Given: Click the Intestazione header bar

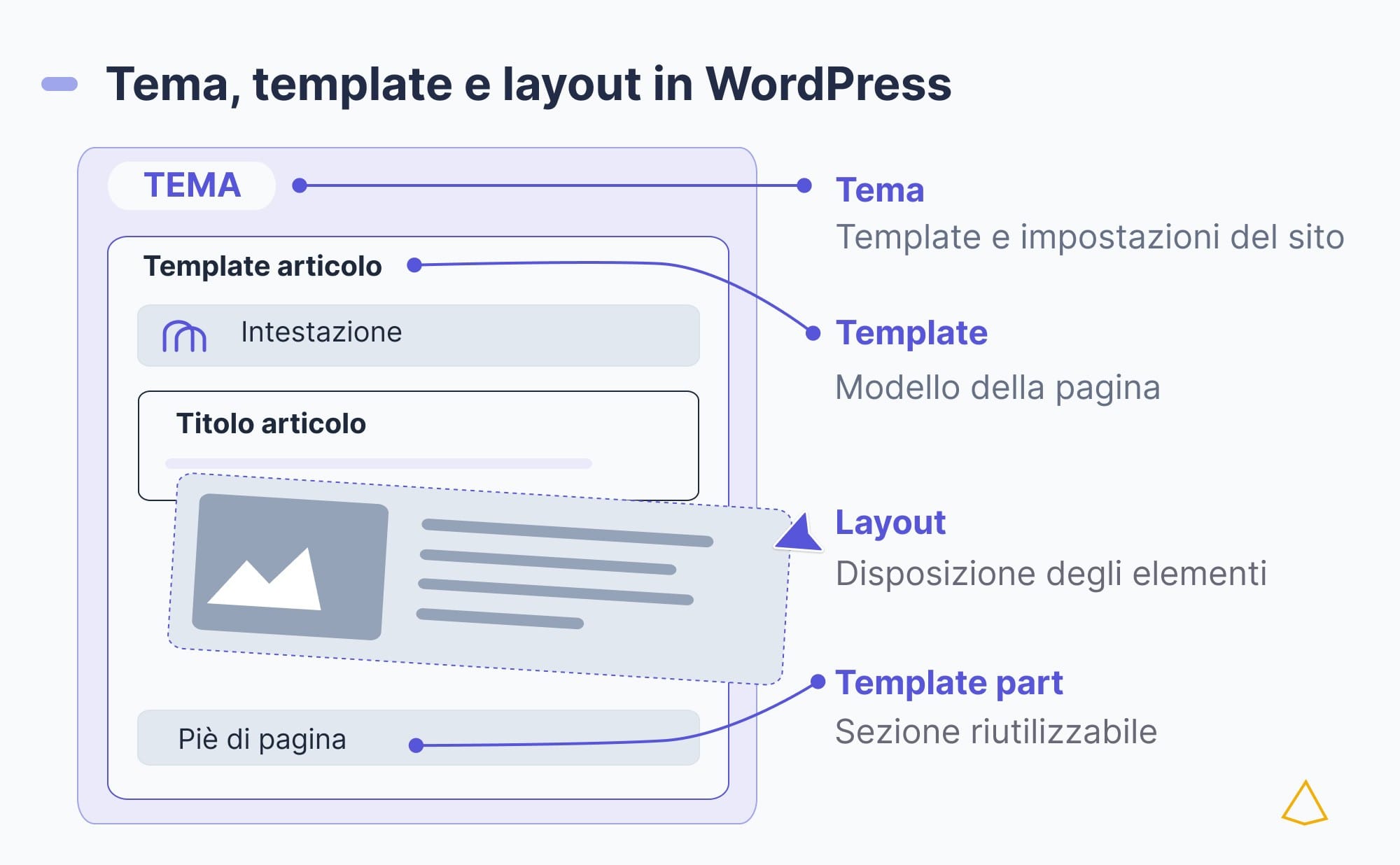Looking at the screenshot, I should tap(419, 335).
